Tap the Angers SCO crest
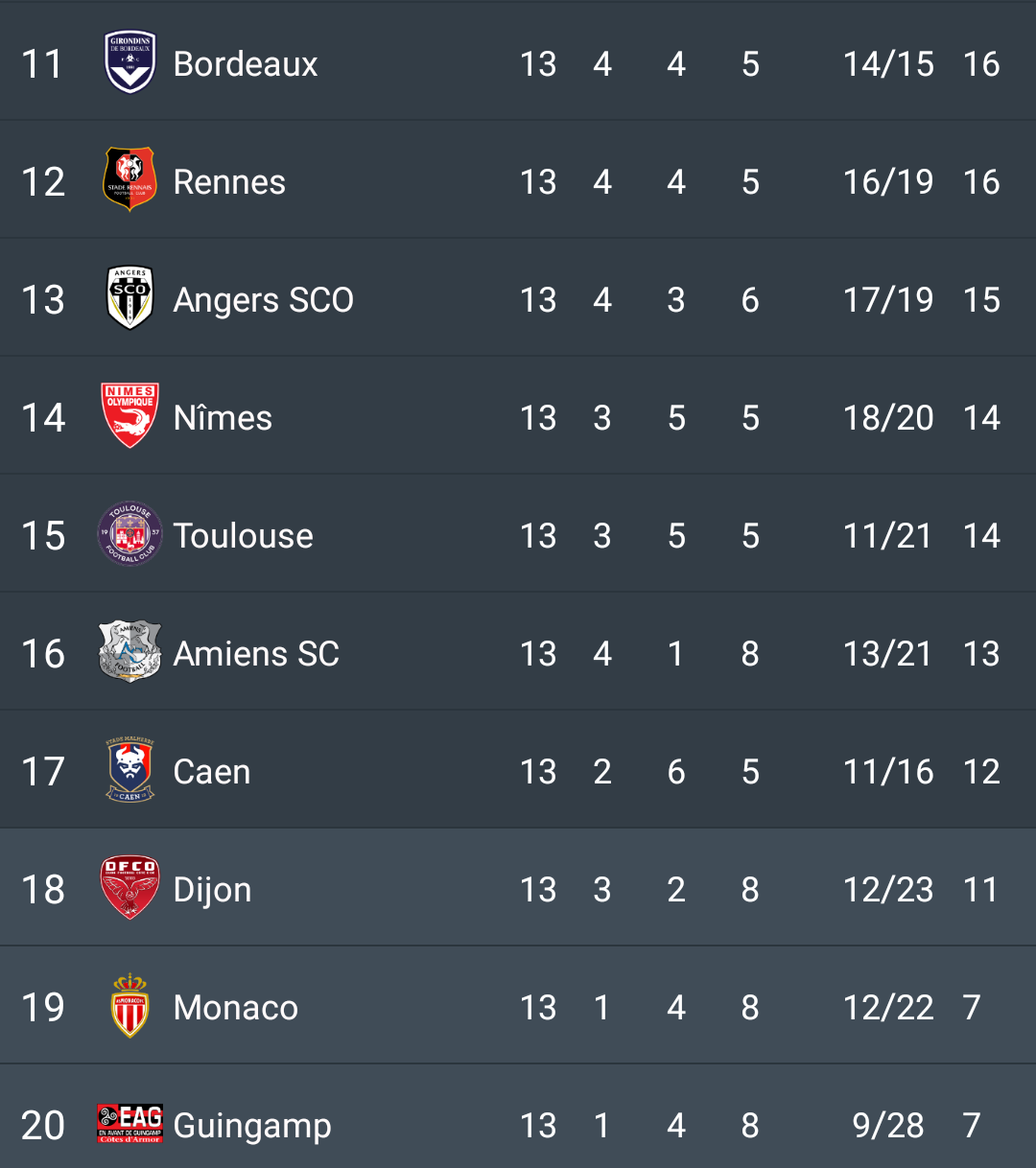 (x=129, y=298)
